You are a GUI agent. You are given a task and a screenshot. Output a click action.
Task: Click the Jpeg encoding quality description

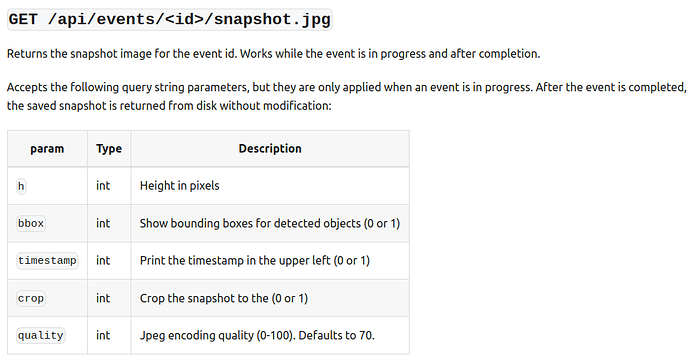coord(257,335)
